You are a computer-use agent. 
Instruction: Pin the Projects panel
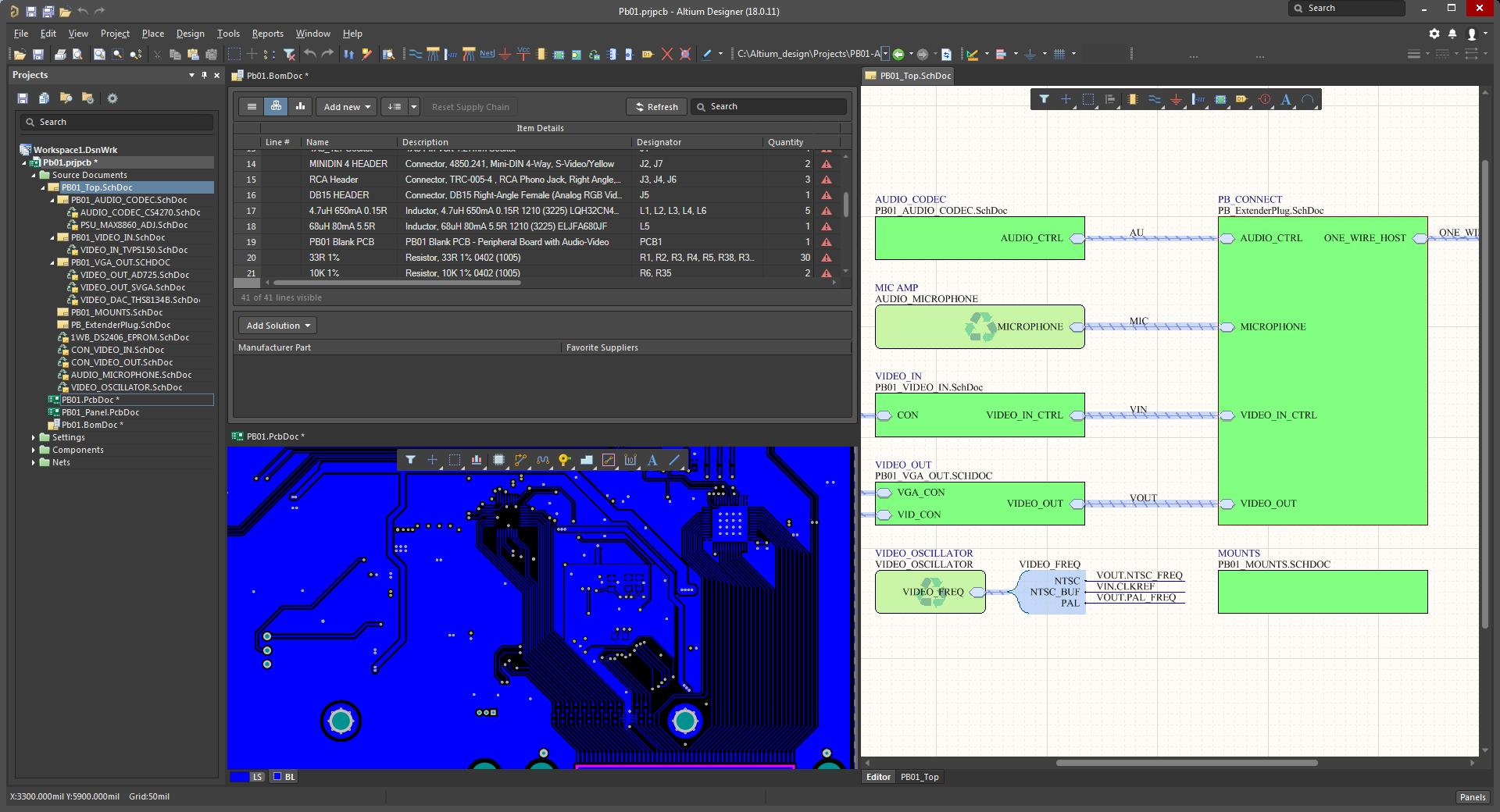tap(205, 75)
